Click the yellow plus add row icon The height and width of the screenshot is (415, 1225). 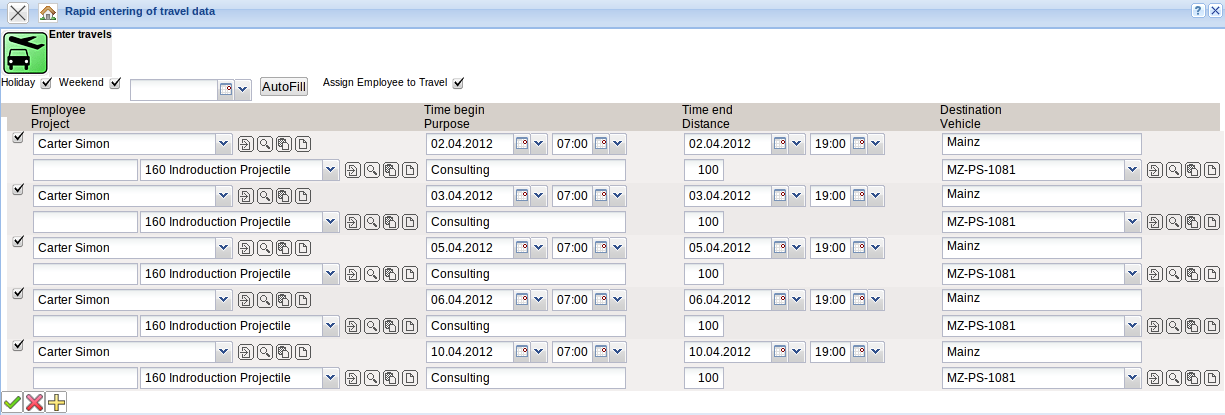[57, 403]
